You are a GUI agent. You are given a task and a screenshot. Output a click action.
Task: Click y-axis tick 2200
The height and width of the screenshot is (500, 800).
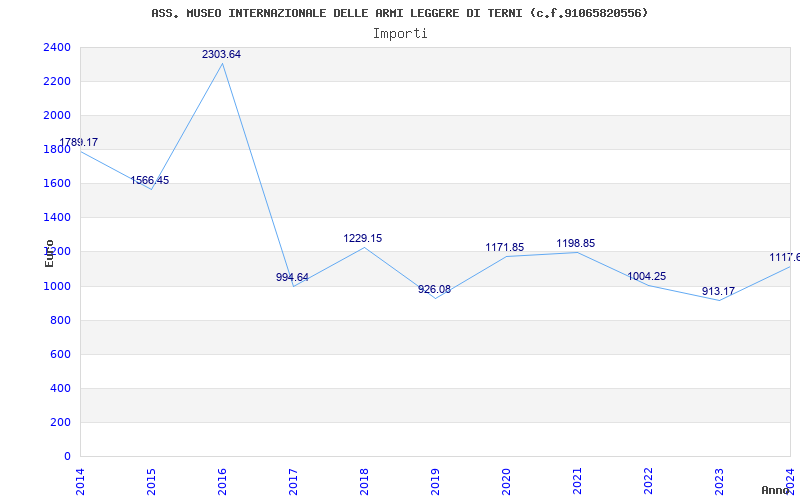point(57,81)
